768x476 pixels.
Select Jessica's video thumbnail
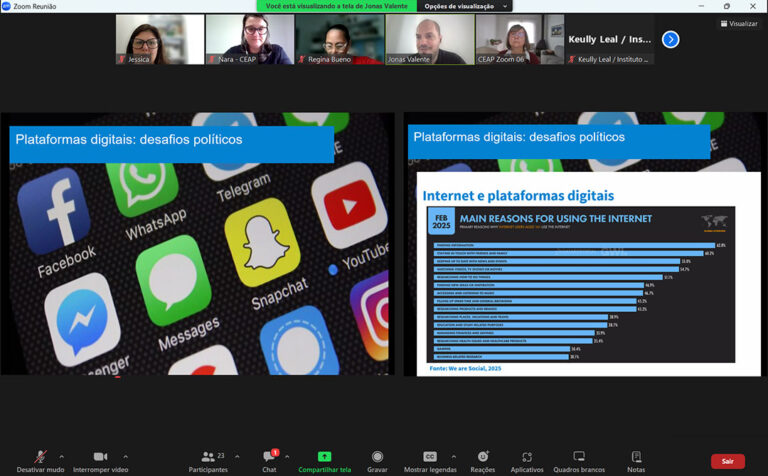tap(160, 39)
